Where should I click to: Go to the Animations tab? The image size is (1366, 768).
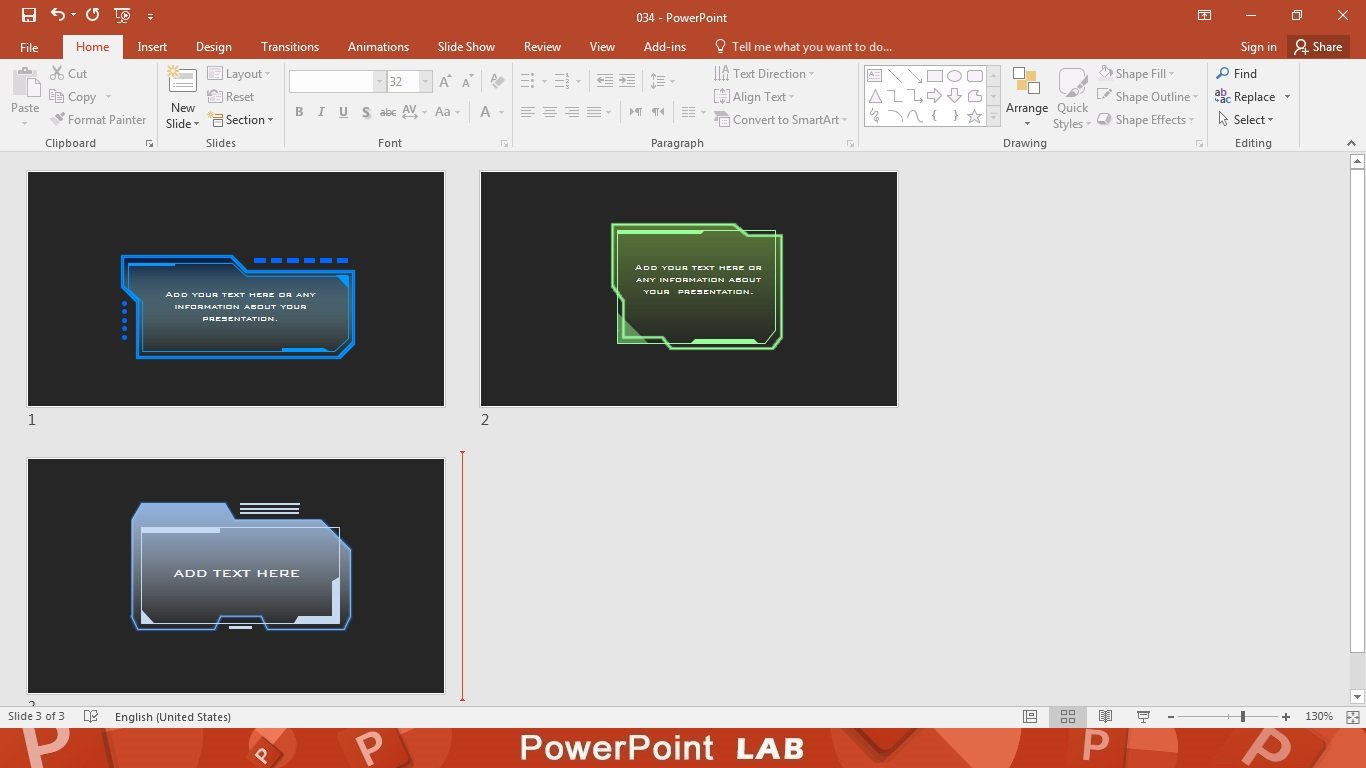click(378, 47)
